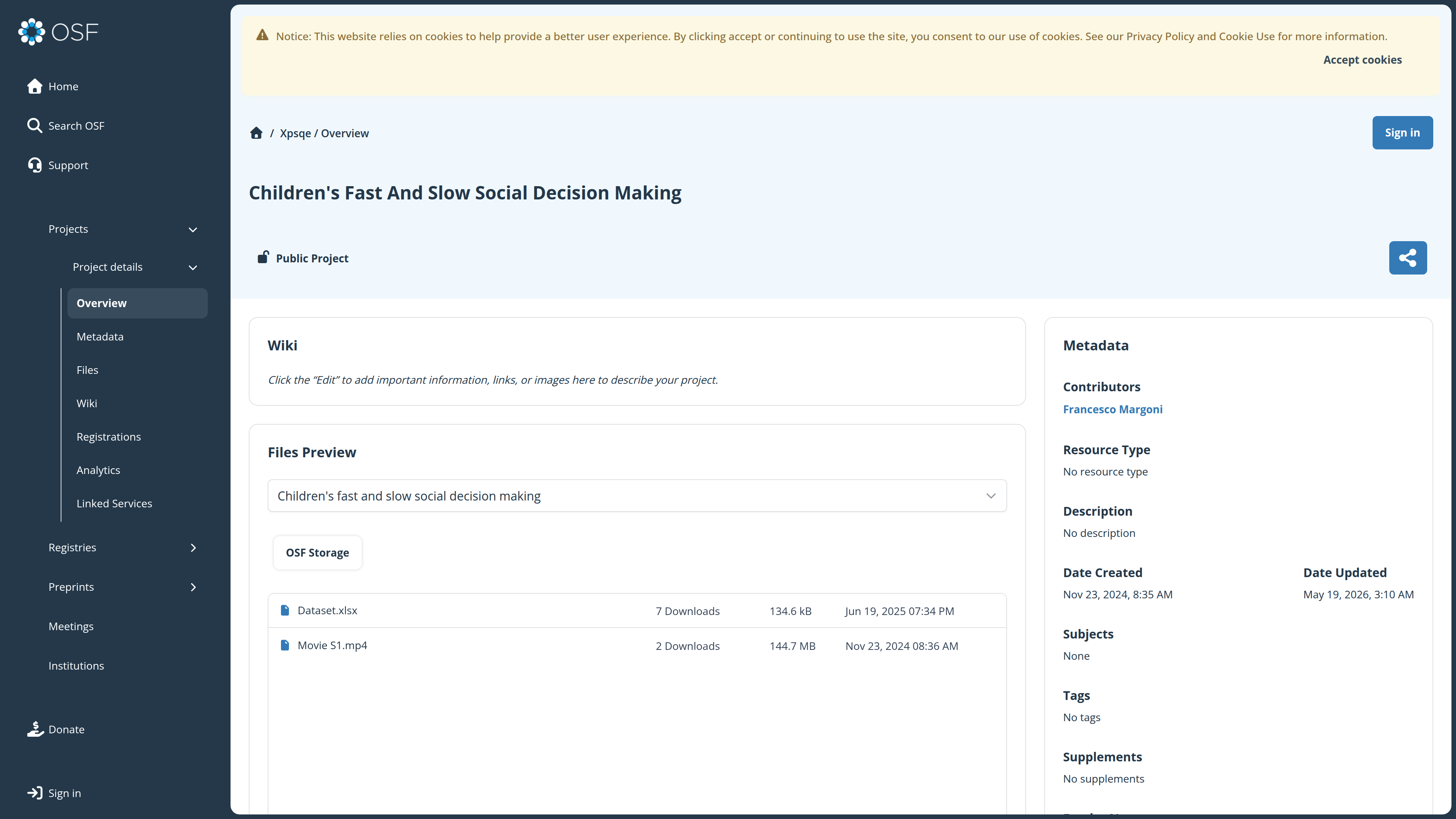This screenshot has height=819, width=1456.
Task: Open the Files Preview component dropdown
Action: pyautogui.click(x=637, y=496)
